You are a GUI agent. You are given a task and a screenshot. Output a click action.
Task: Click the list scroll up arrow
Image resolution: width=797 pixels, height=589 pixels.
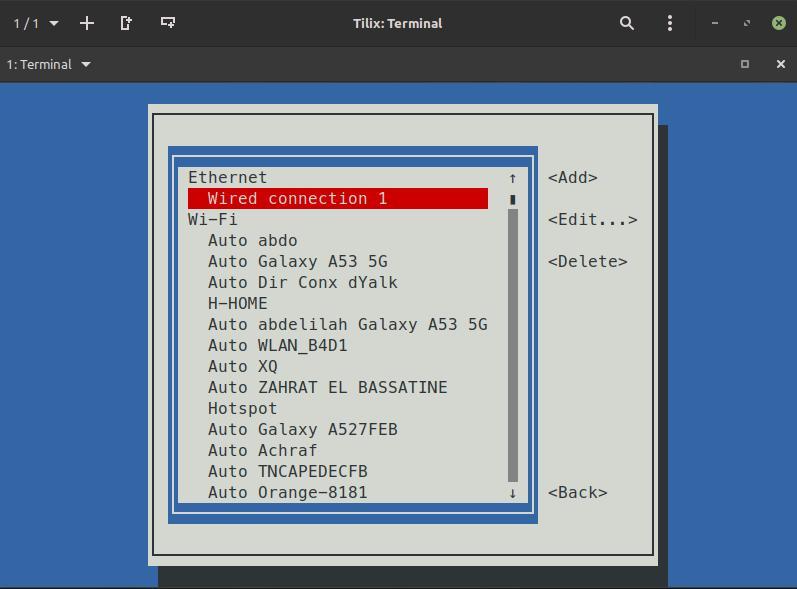[x=513, y=178]
